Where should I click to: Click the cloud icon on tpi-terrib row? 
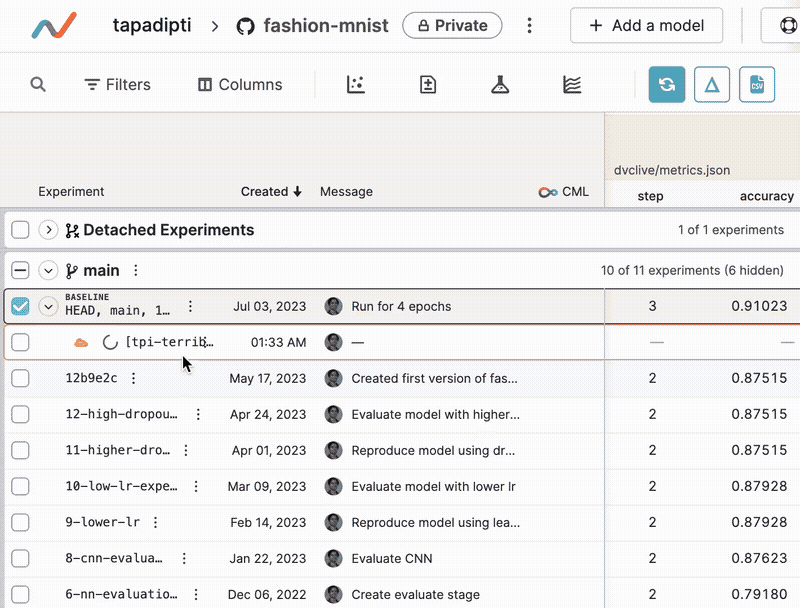(x=81, y=342)
